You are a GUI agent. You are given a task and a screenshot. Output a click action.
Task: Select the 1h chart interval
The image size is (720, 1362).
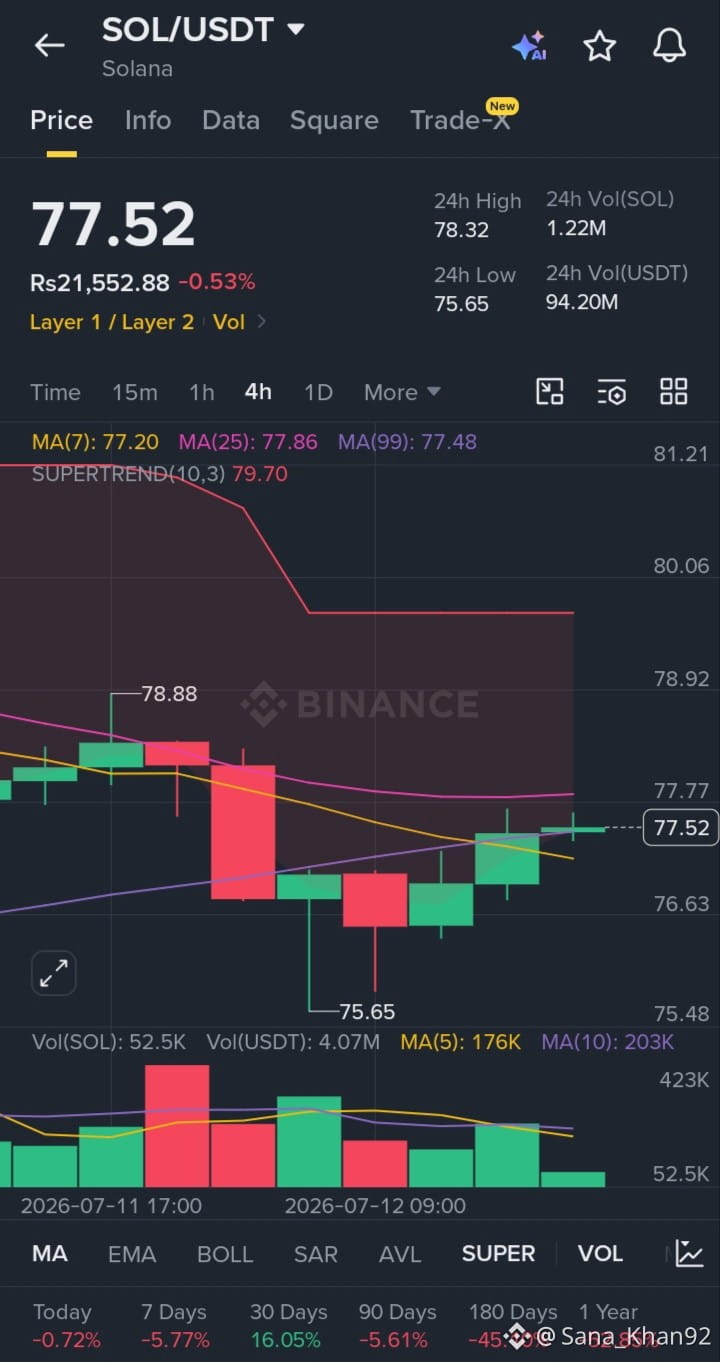click(x=202, y=392)
